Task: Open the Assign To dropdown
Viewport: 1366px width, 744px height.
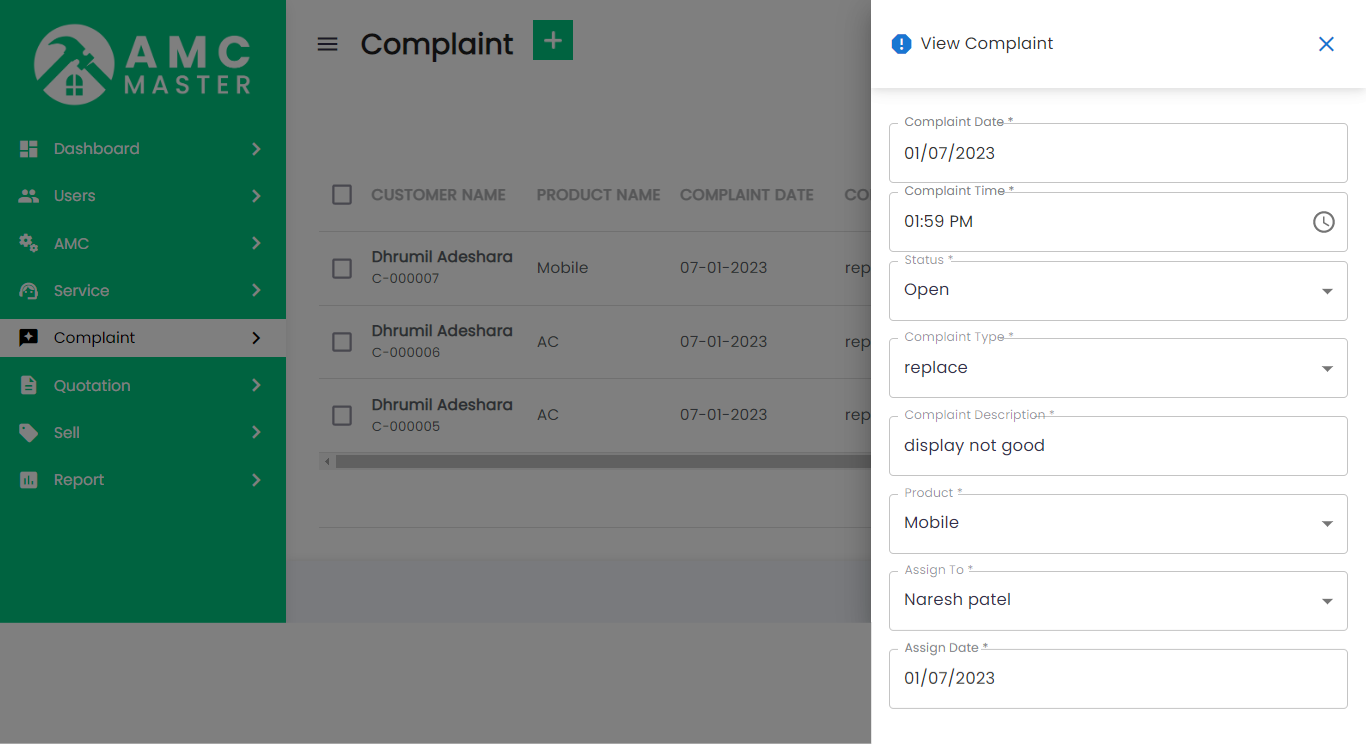Action: [1117, 601]
